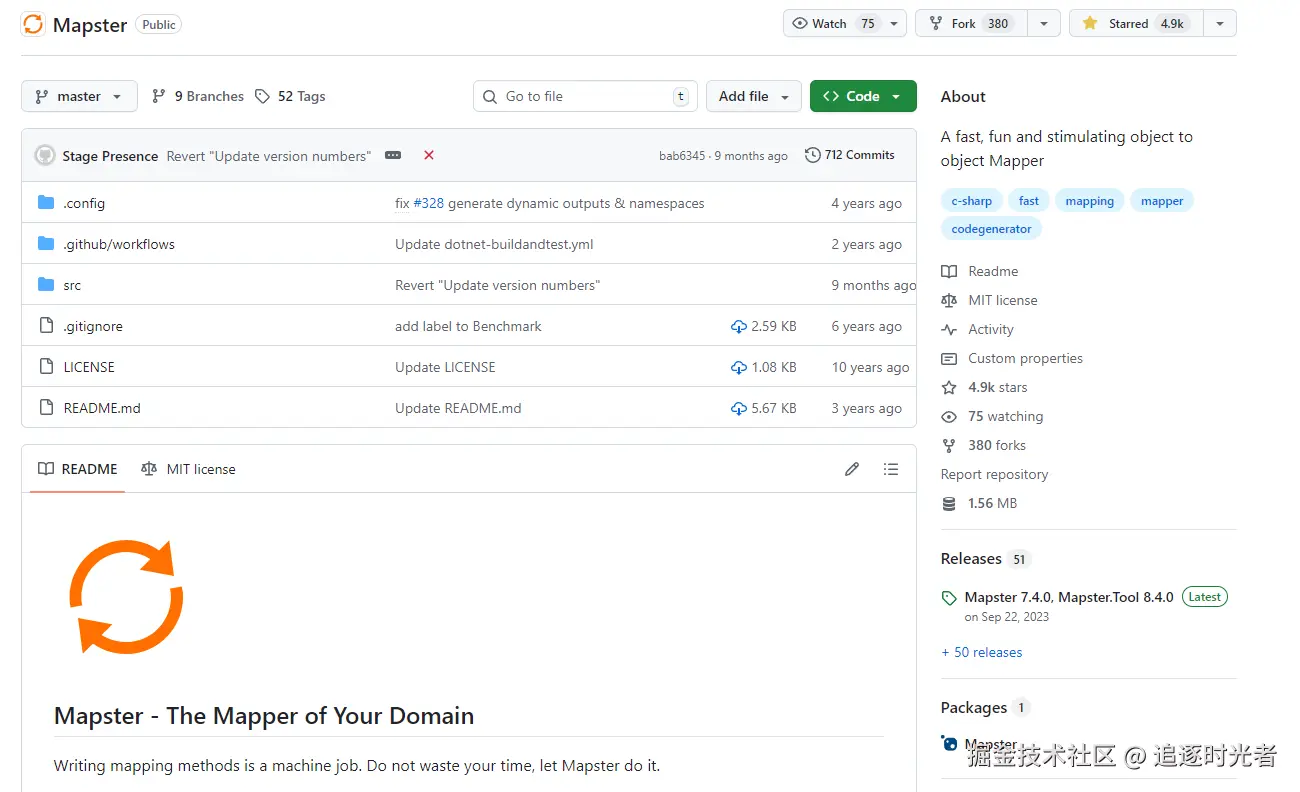Expand the star lists dropdown arrow
Image resolution: width=1300 pixels, height=792 pixels.
point(1219,24)
